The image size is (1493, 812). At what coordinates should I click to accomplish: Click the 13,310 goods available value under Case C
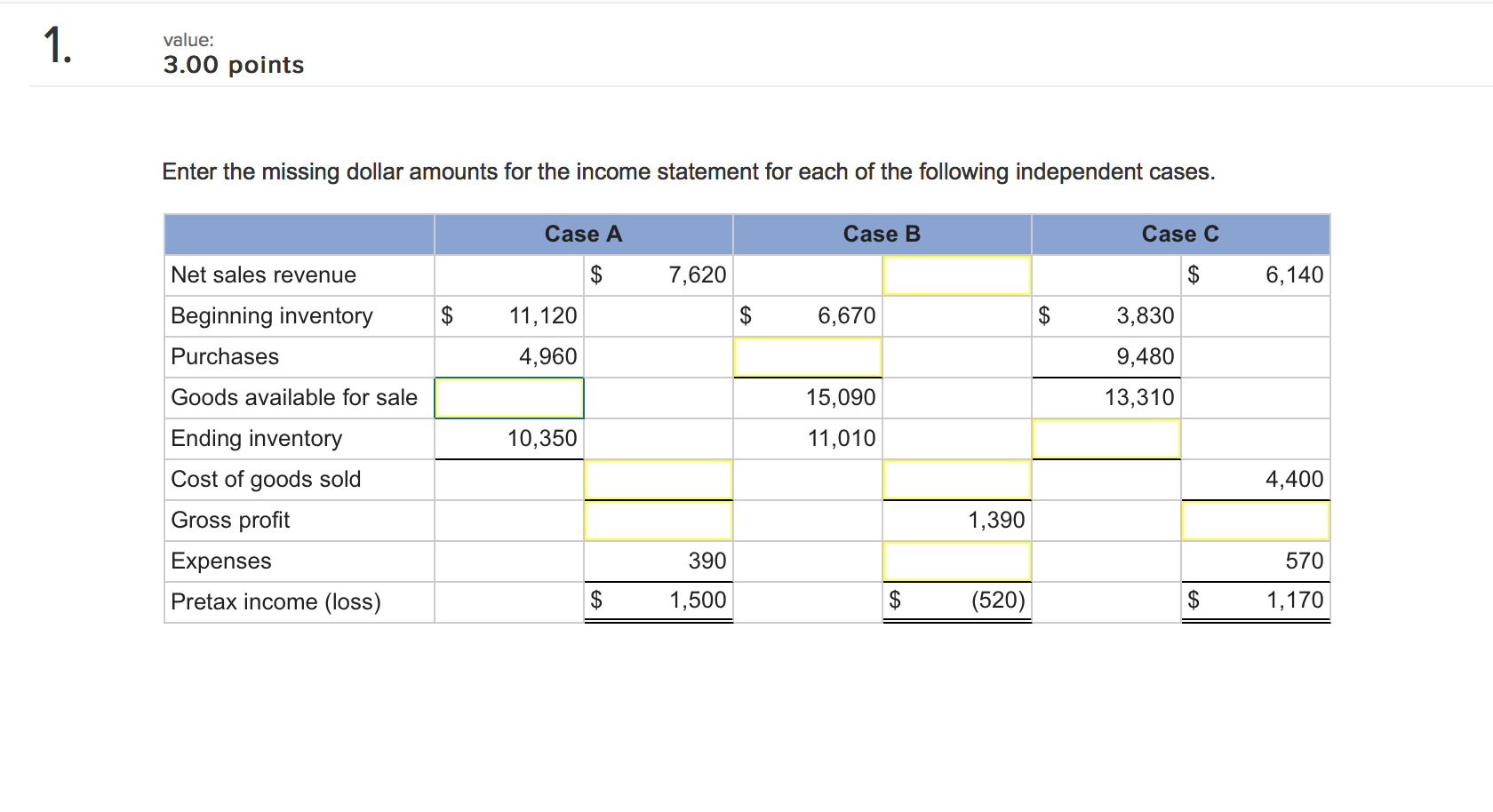(1140, 397)
